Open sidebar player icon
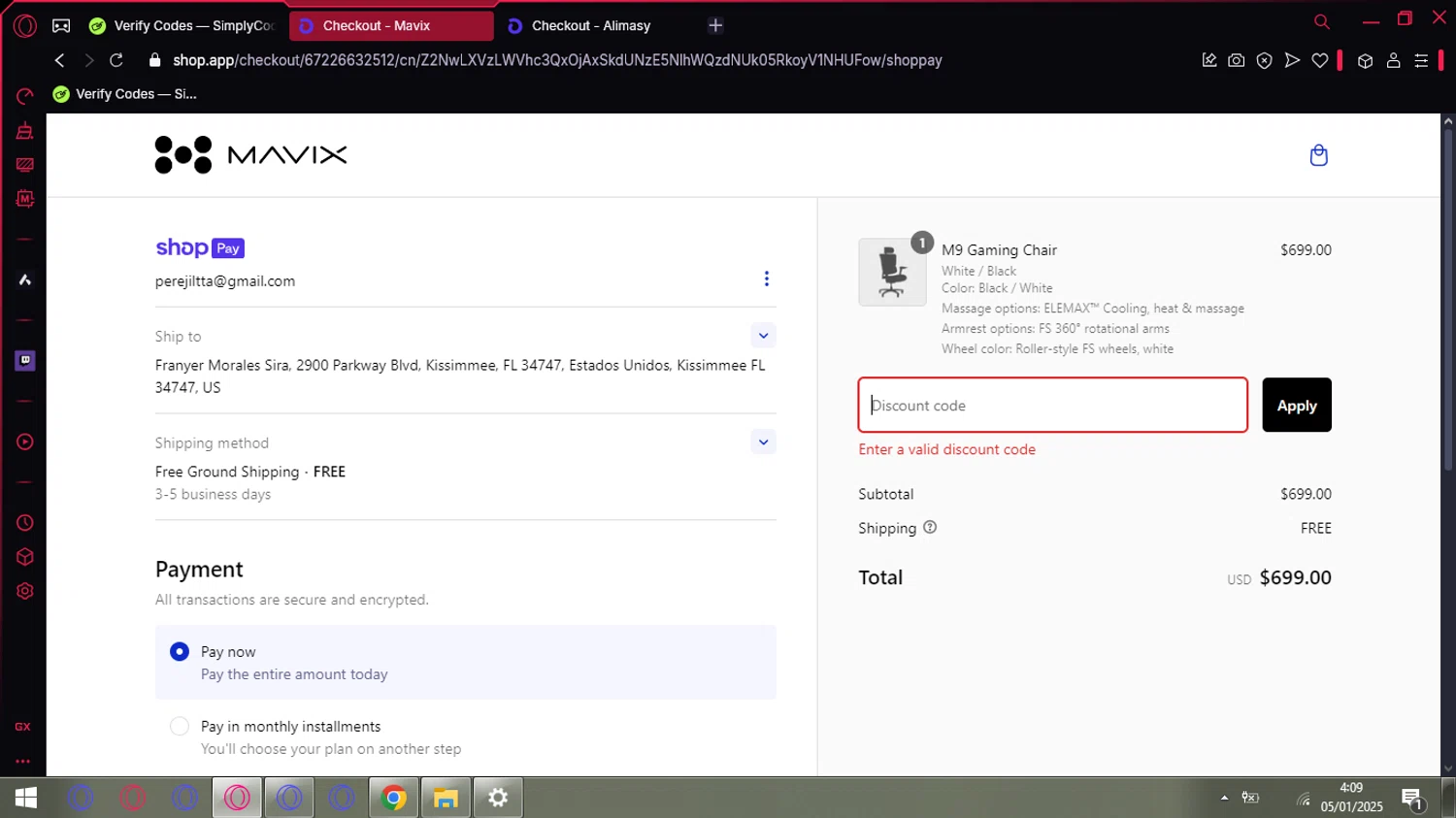 tap(25, 442)
